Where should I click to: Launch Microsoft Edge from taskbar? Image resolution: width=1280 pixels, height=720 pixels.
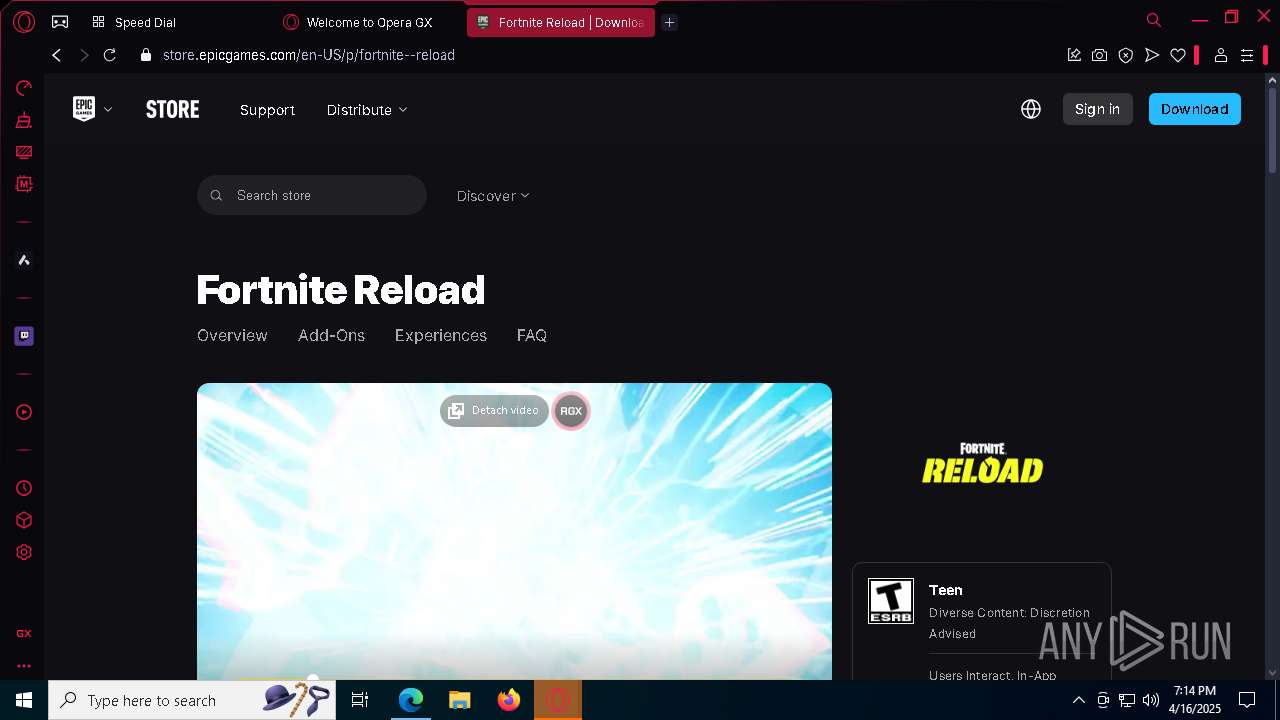pyautogui.click(x=411, y=700)
